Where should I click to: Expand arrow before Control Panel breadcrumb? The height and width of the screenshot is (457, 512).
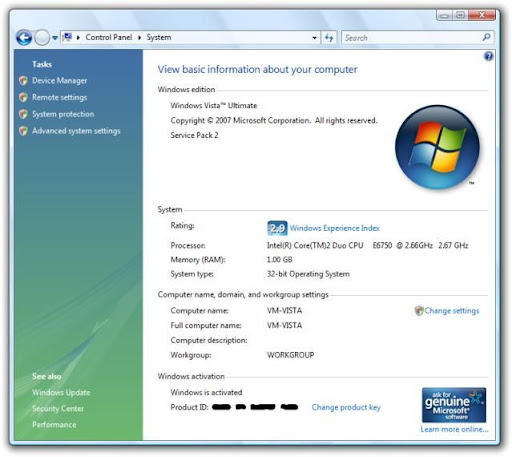(78, 38)
